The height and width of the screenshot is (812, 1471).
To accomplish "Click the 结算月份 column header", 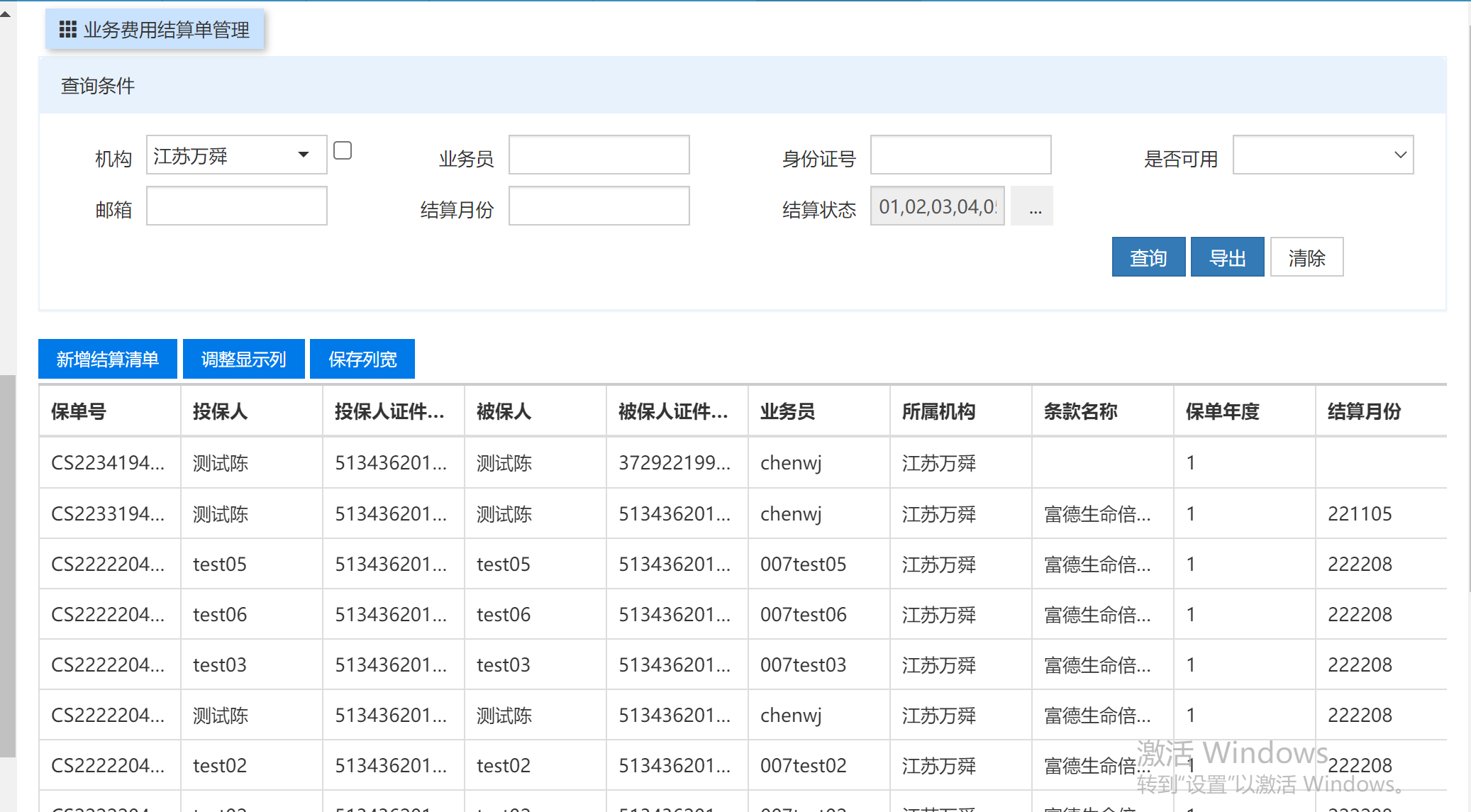I will tap(1364, 411).
